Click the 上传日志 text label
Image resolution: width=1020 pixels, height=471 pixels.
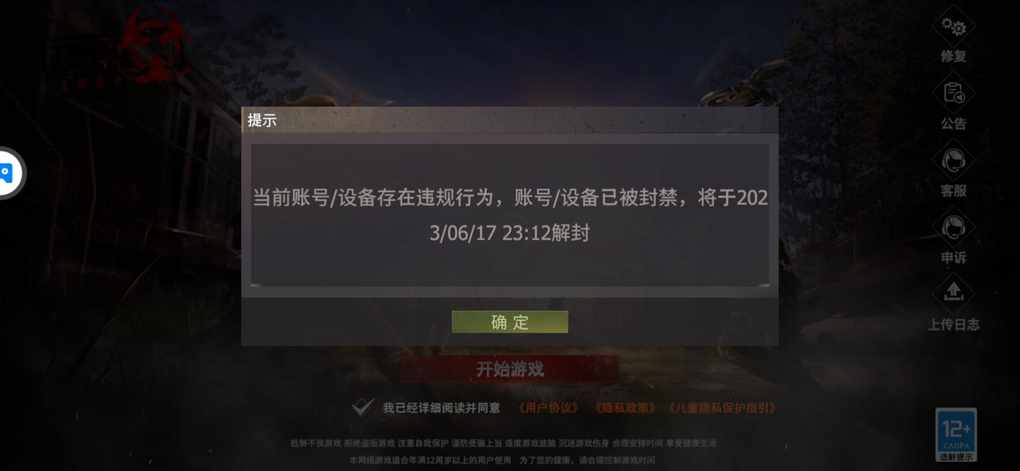(x=954, y=324)
